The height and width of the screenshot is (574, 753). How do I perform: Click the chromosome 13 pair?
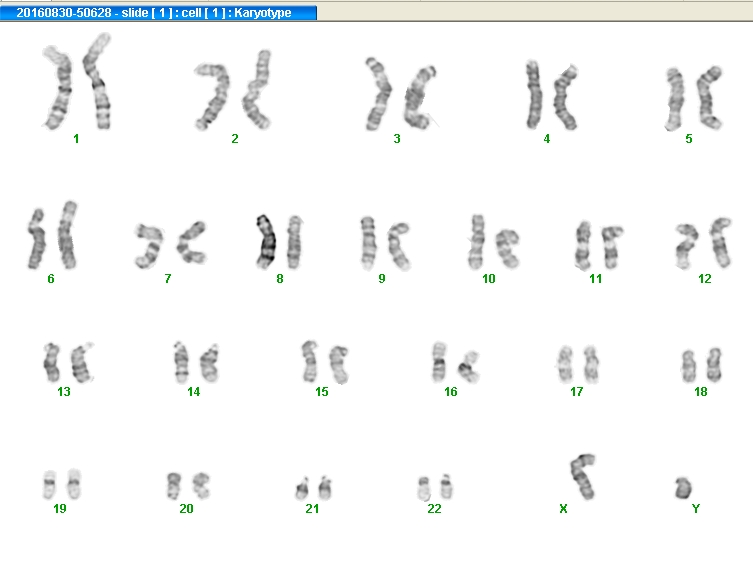point(68,363)
